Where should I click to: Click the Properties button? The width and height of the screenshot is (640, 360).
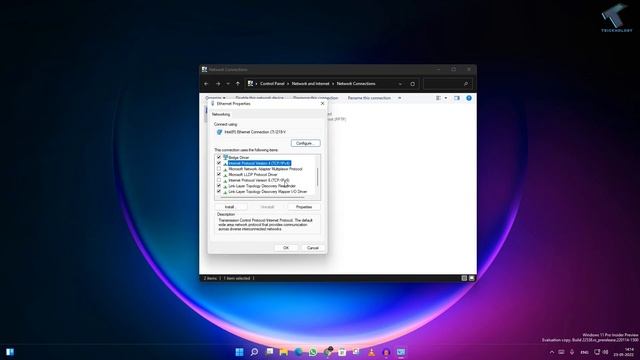point(304,207)
